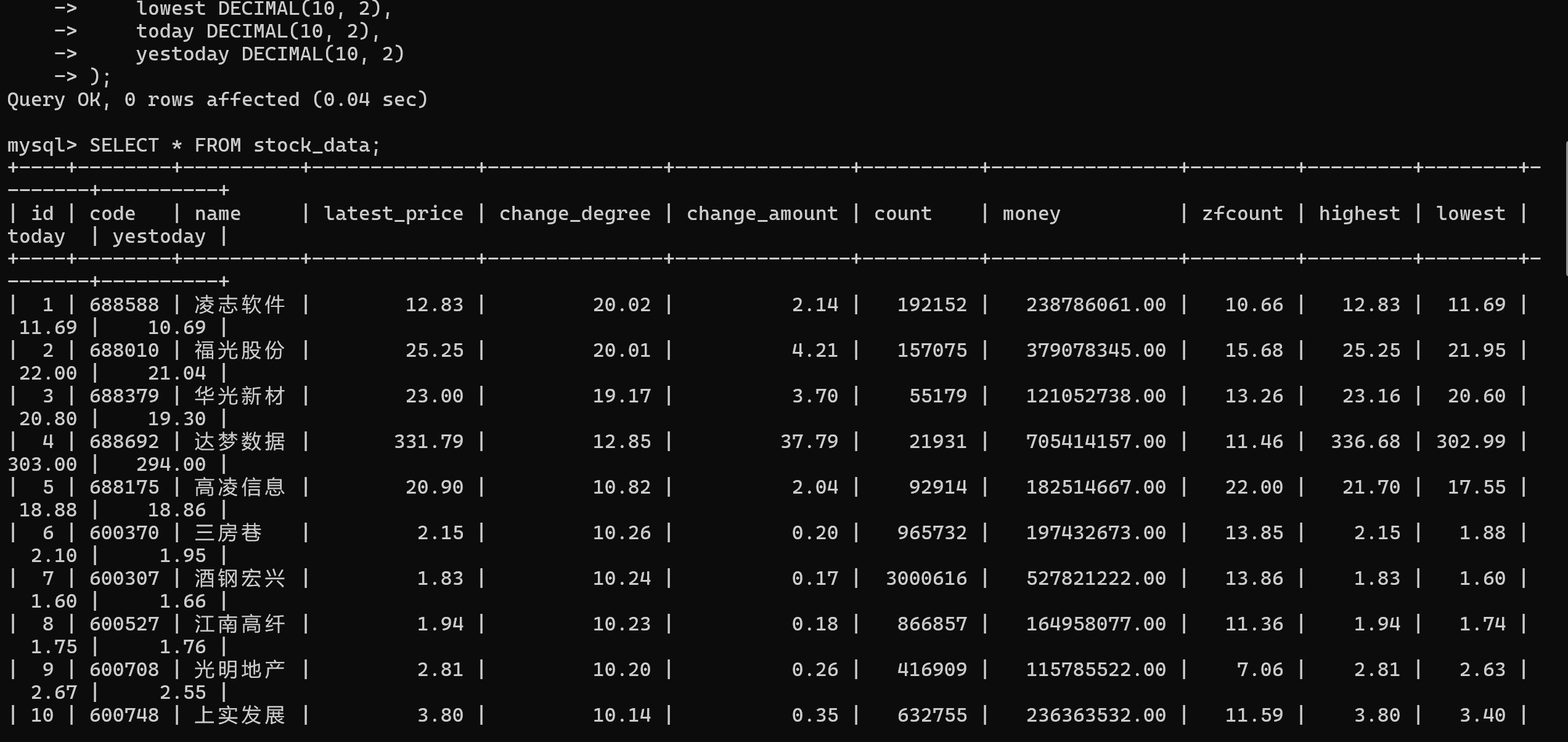Screen dimensions: 1568x742
Task: Click stock name 江南高纤
Action: point(240,624)
